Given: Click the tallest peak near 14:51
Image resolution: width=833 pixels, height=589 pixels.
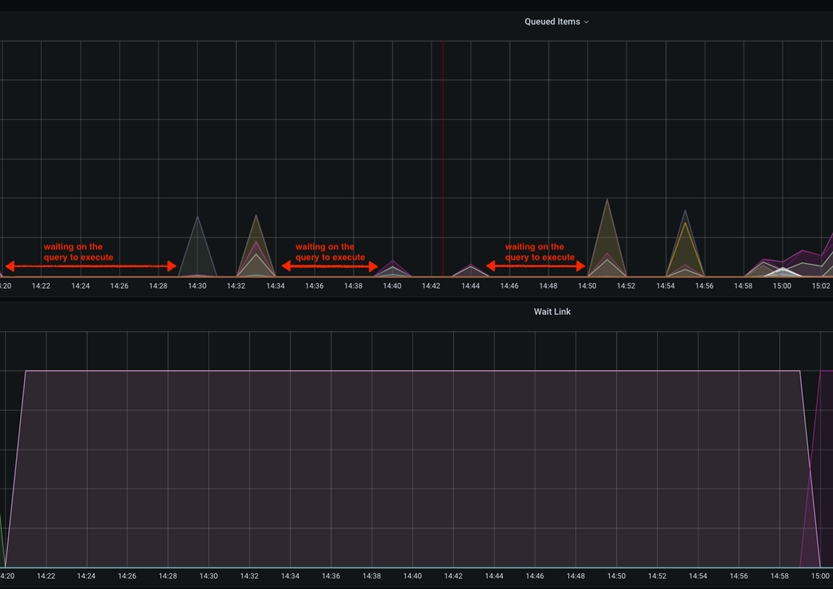Looking at the screenshot, I should pos(607,235).
